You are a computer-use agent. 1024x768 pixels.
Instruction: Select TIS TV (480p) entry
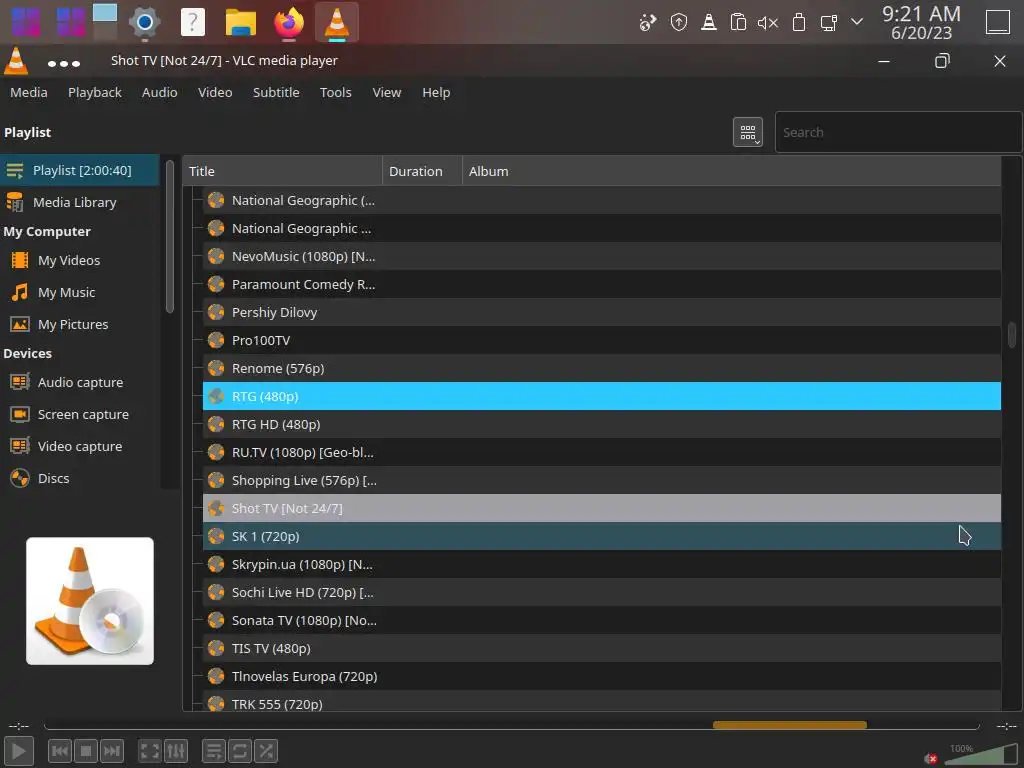(x=601, y=648)
